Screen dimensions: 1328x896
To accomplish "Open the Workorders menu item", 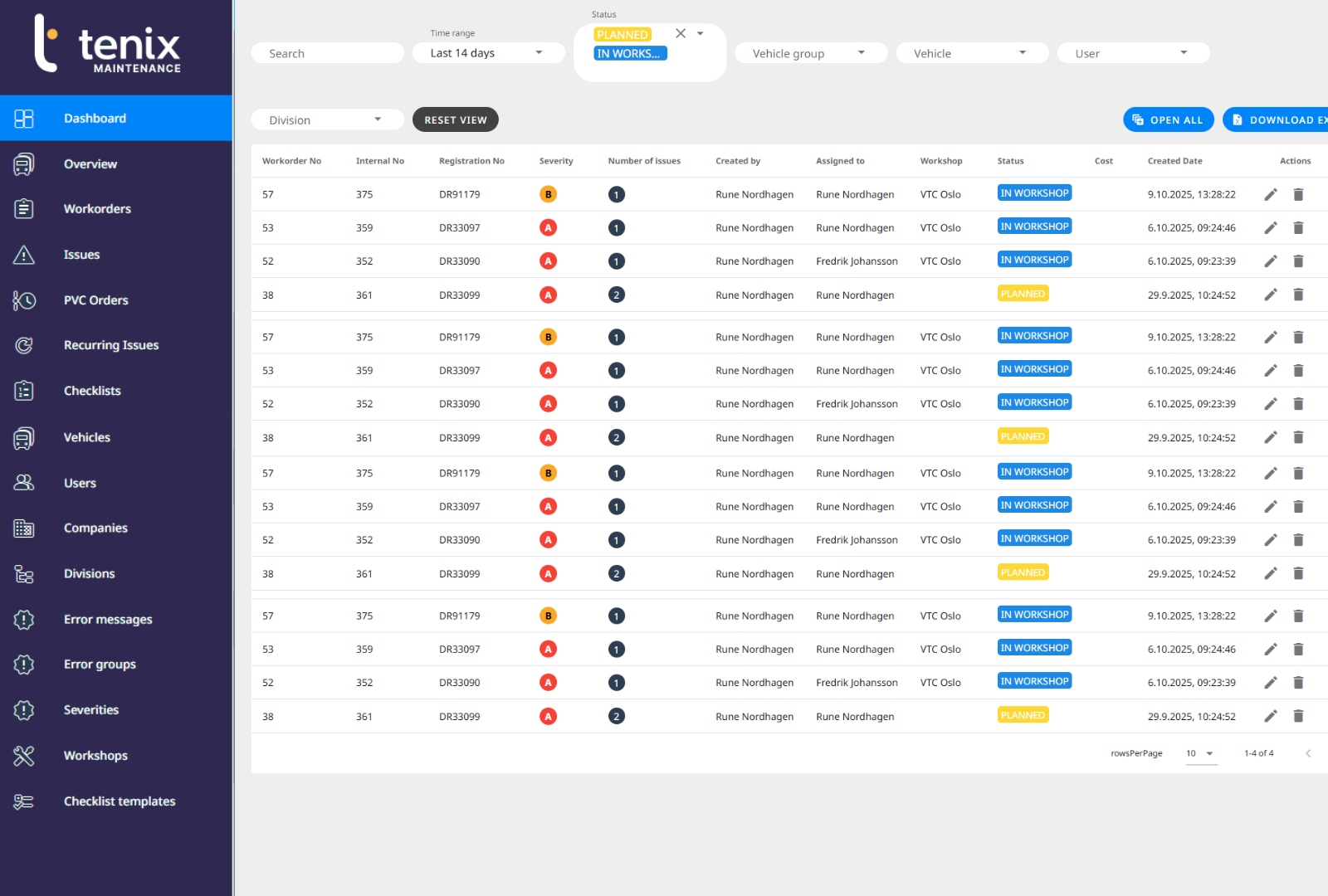I will tap(97, 209).
